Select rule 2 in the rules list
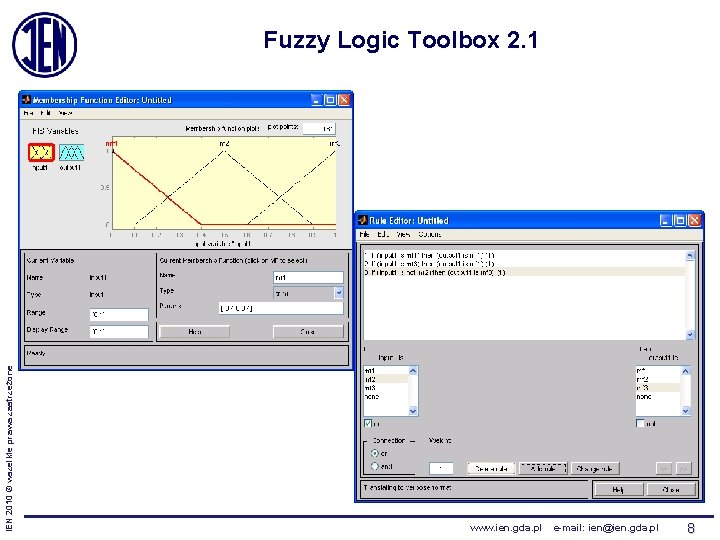Image resolution: width=720 pixels, height=540 pixels. 524,264
